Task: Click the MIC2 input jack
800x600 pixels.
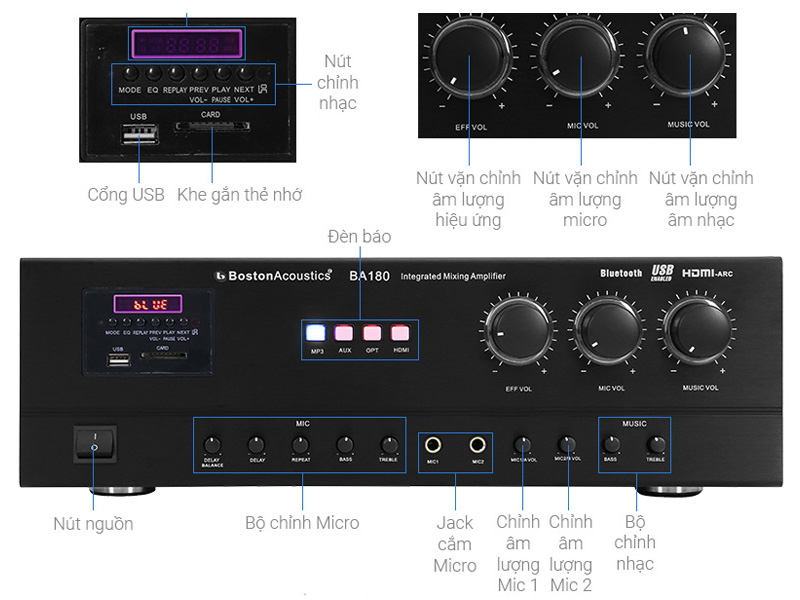Action: (x=478, y=445)
